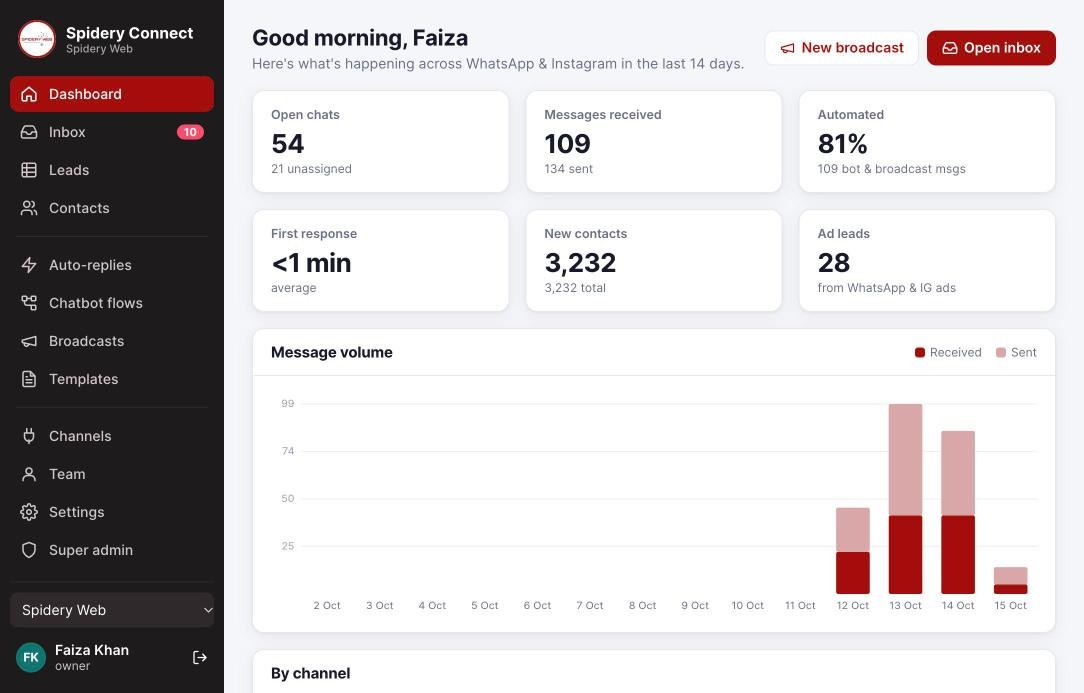The height and width of the screenshot is (693, 1084).
Task: Open Settings menu entry
Action: [x=112, y=512]
